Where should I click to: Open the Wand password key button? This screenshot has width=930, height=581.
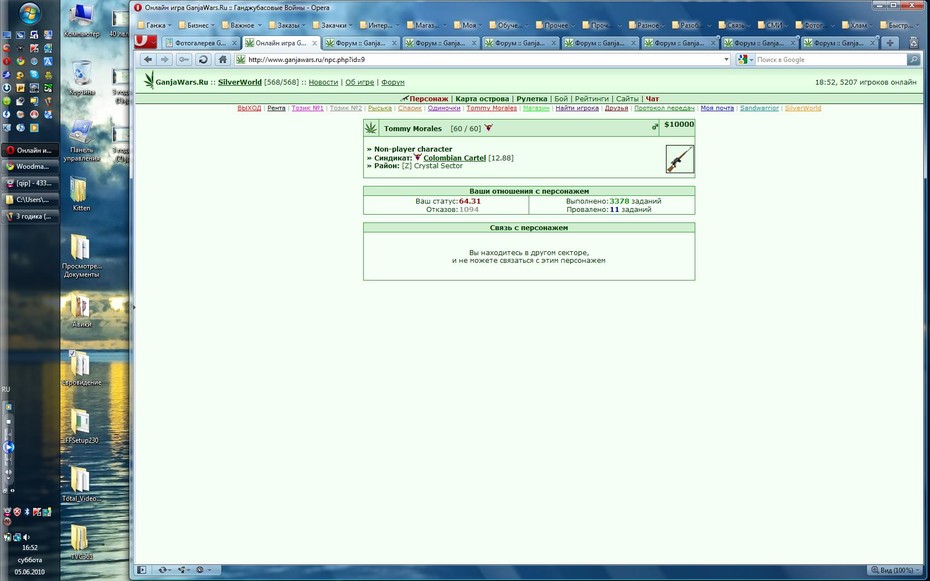tap(184, 59)
